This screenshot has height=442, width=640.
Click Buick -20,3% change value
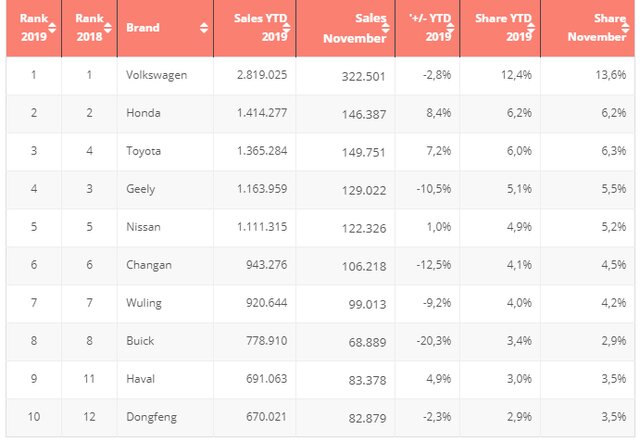click(x=433, y=341)
